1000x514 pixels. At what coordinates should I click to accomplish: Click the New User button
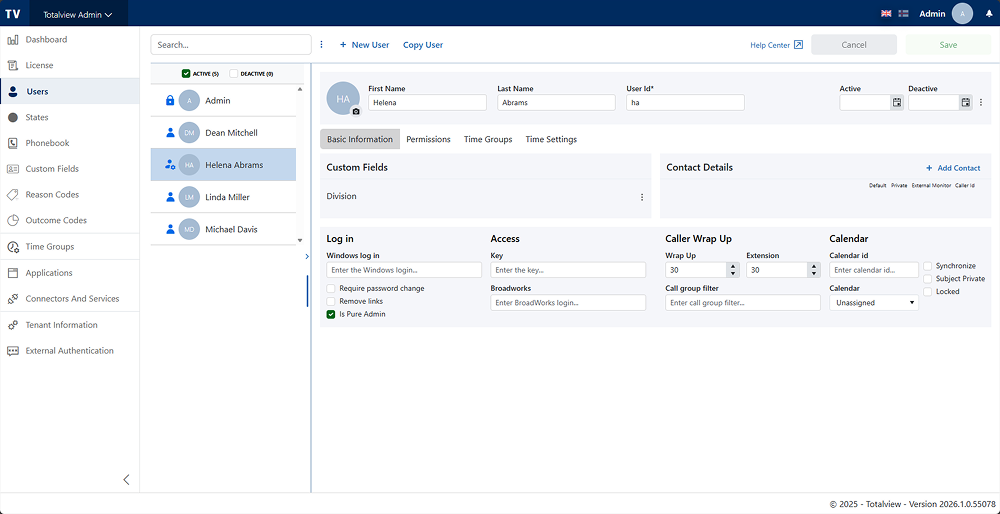pyautogui.click(x=364, y=45)
